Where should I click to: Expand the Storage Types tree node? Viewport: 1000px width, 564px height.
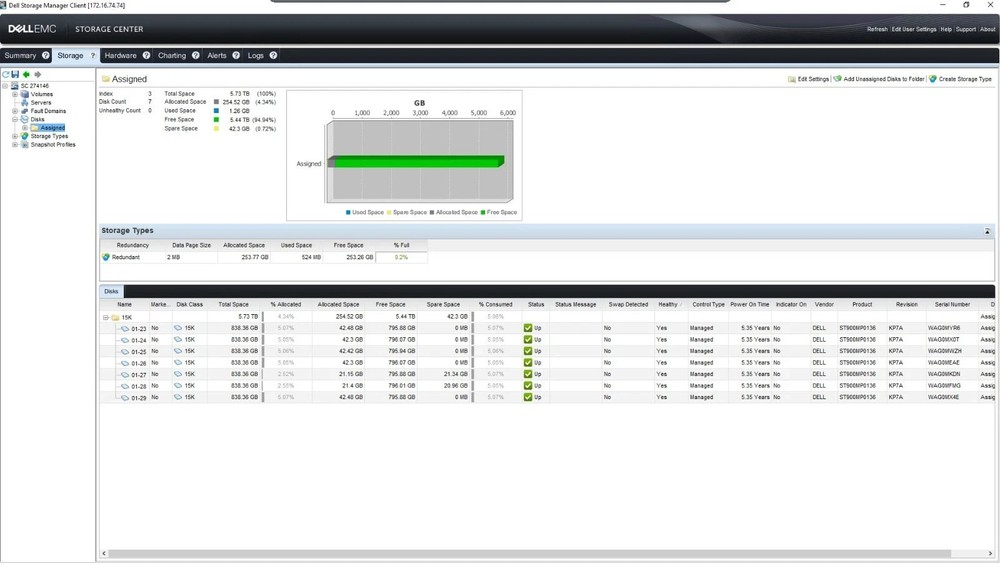point(15,136)
